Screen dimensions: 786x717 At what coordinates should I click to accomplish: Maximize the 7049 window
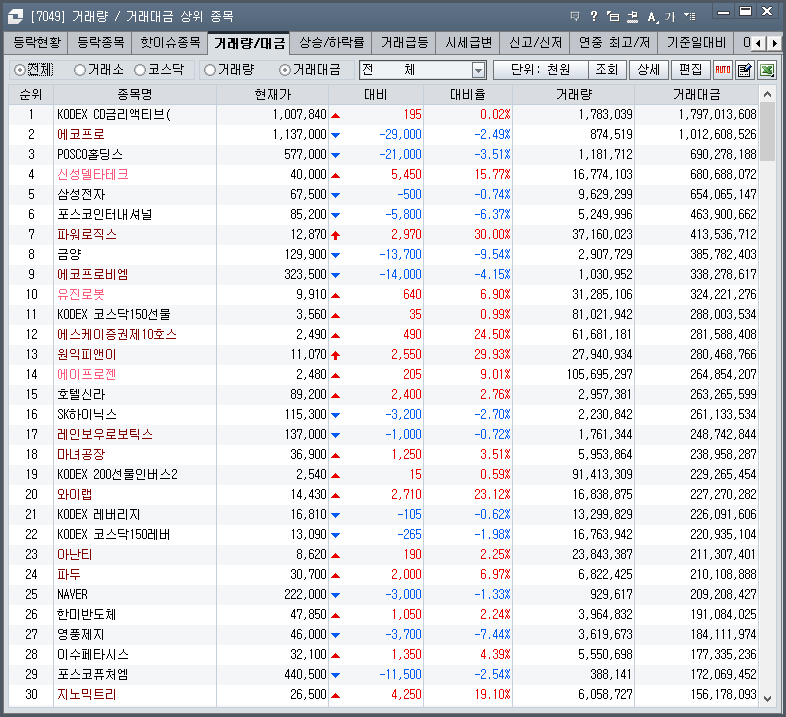[745, 11]
